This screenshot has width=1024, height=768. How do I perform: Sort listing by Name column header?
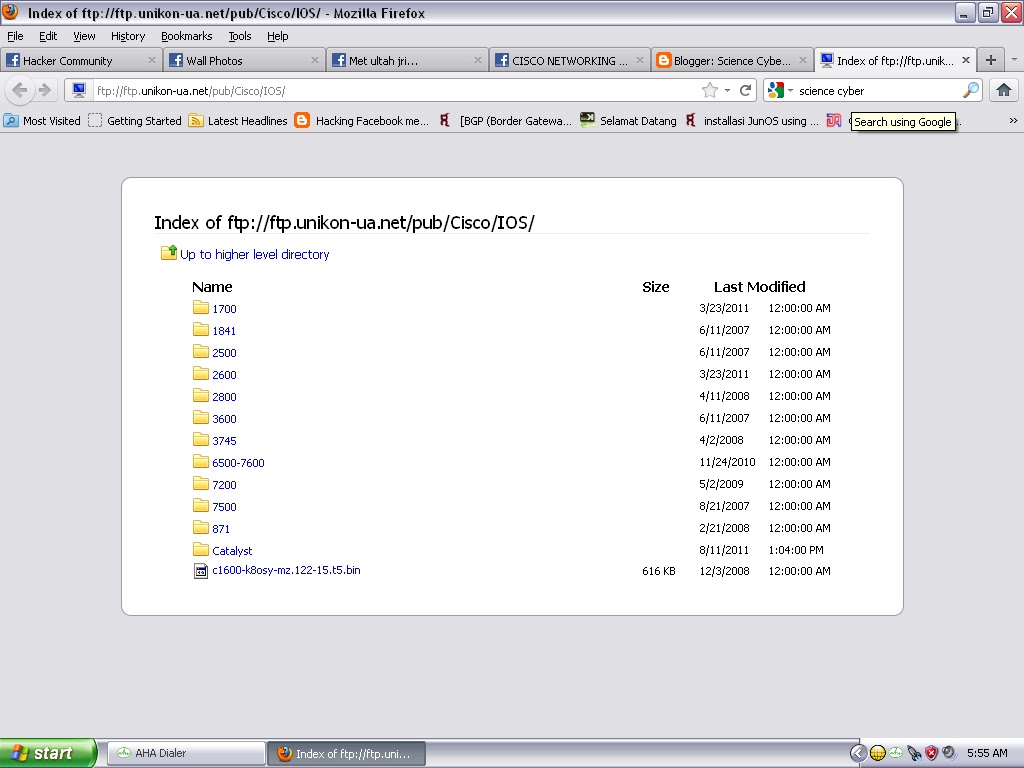tap(212, 287)
